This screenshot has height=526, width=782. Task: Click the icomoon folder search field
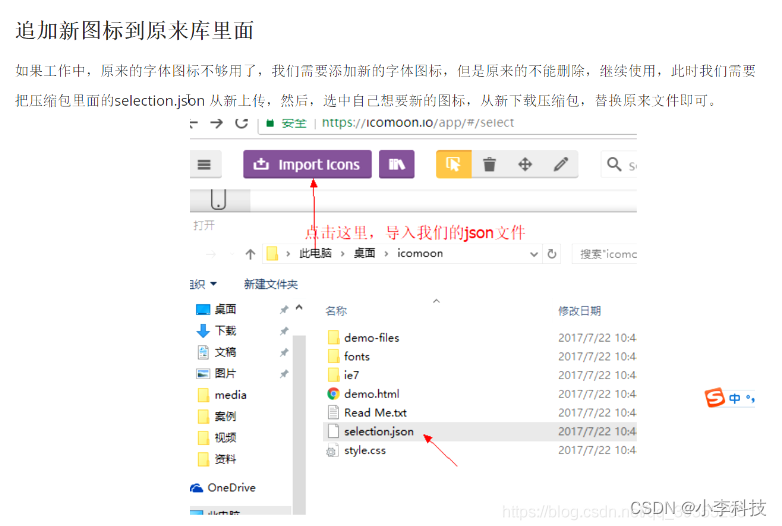(607, 254)
